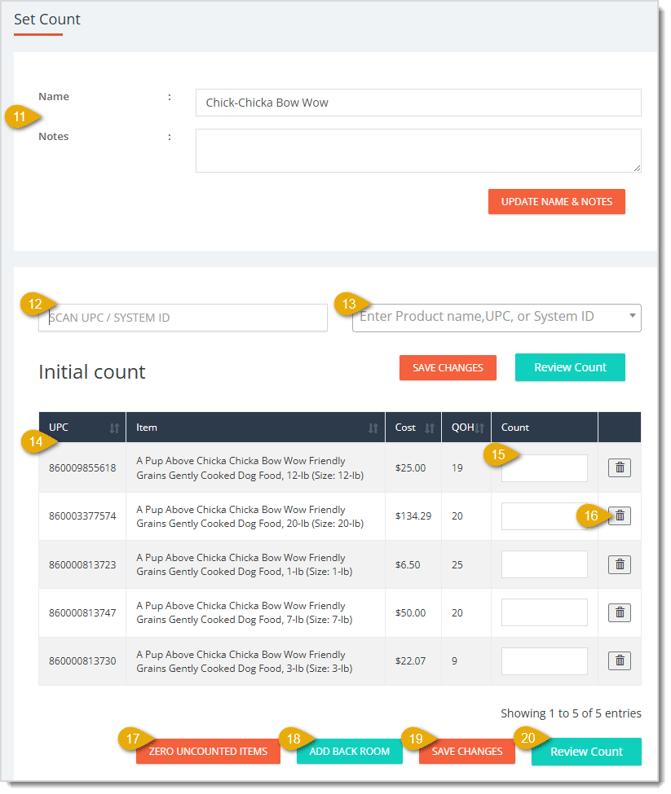Screen dimensions: 671x794
Task: Click Count field for the 3-lb item
Action: coord(544,660)
